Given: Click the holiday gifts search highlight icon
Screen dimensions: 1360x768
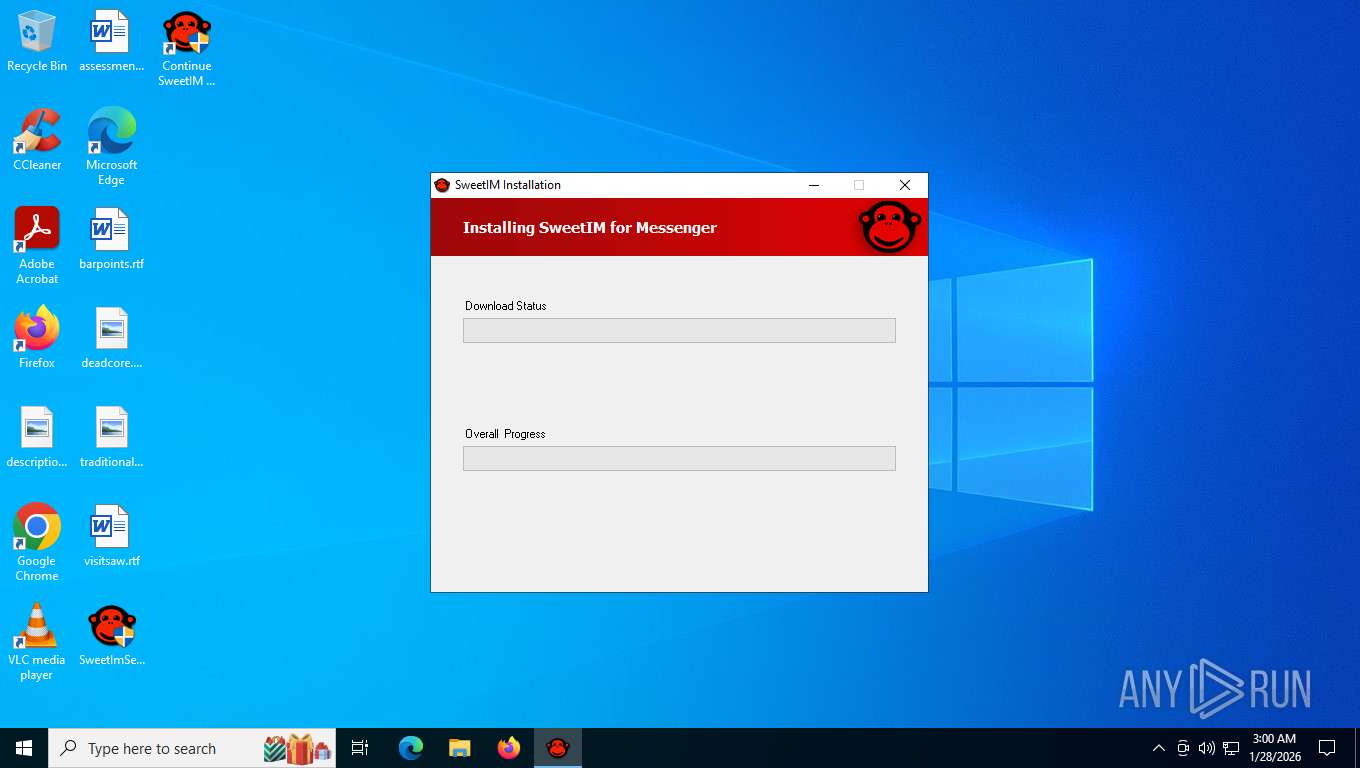Looking at the screenshot, I should click(x=297, y=748).
